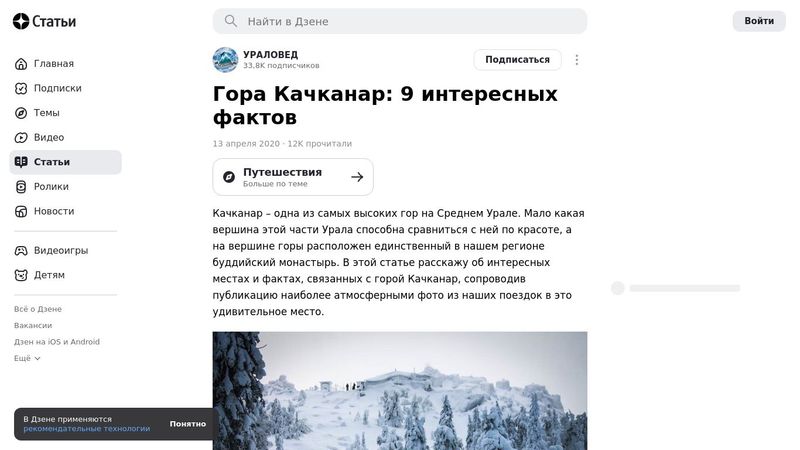This screenshot has width=800, height=450.
Task: Open Путешествия topic arrow card
Action: click(x=293, y=177)
